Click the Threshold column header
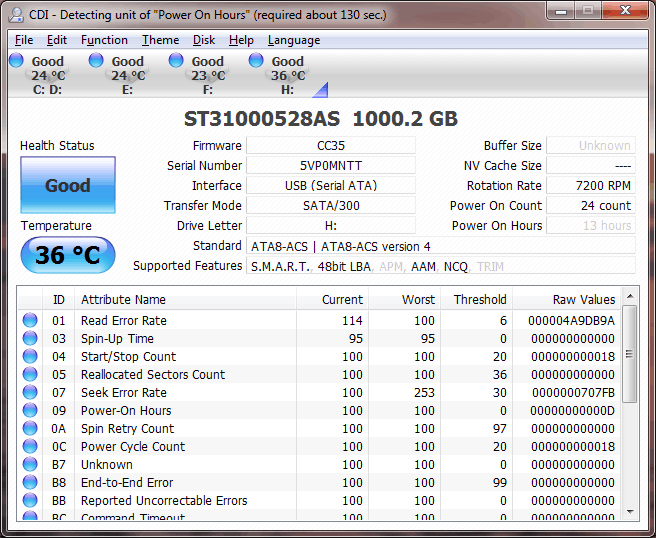This screenshot has height=538, width=656. [476, 299]
